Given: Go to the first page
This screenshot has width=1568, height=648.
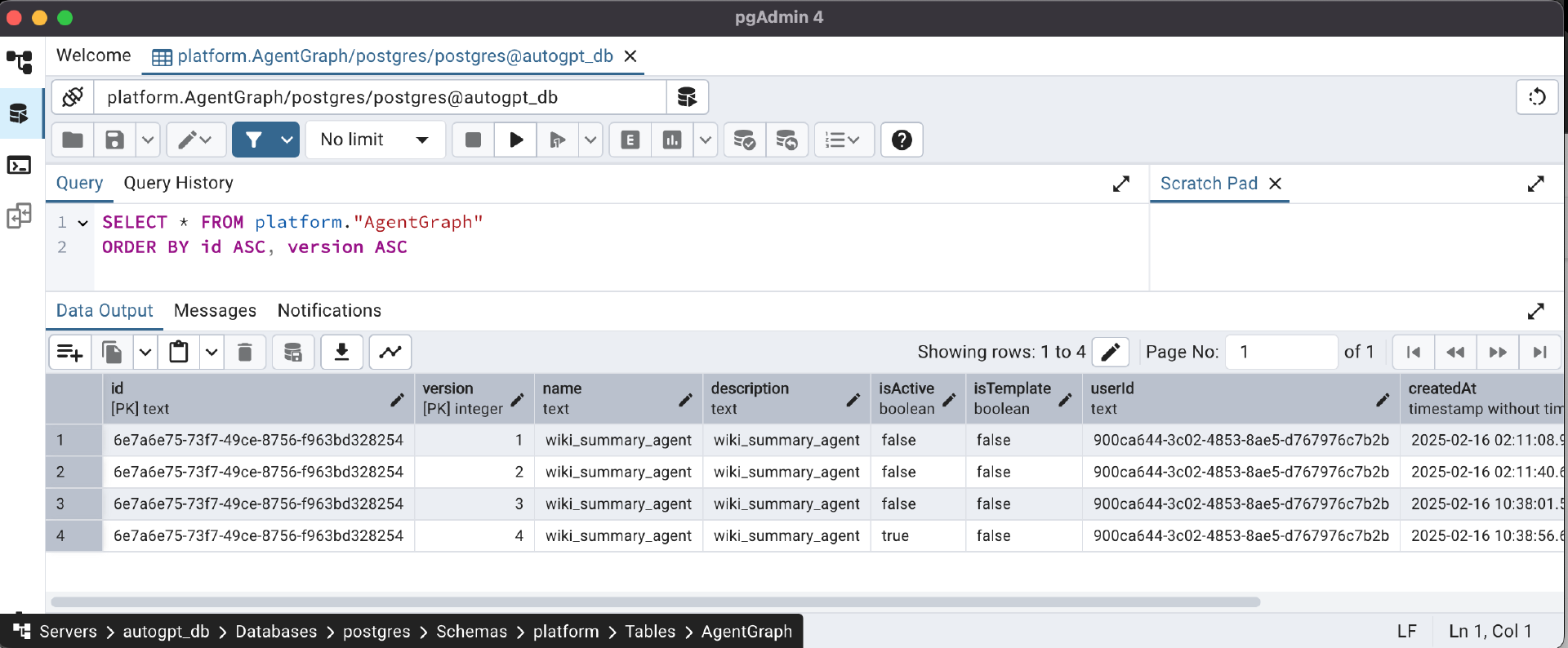Looking at the screenshot, I should pos(1413,352).
